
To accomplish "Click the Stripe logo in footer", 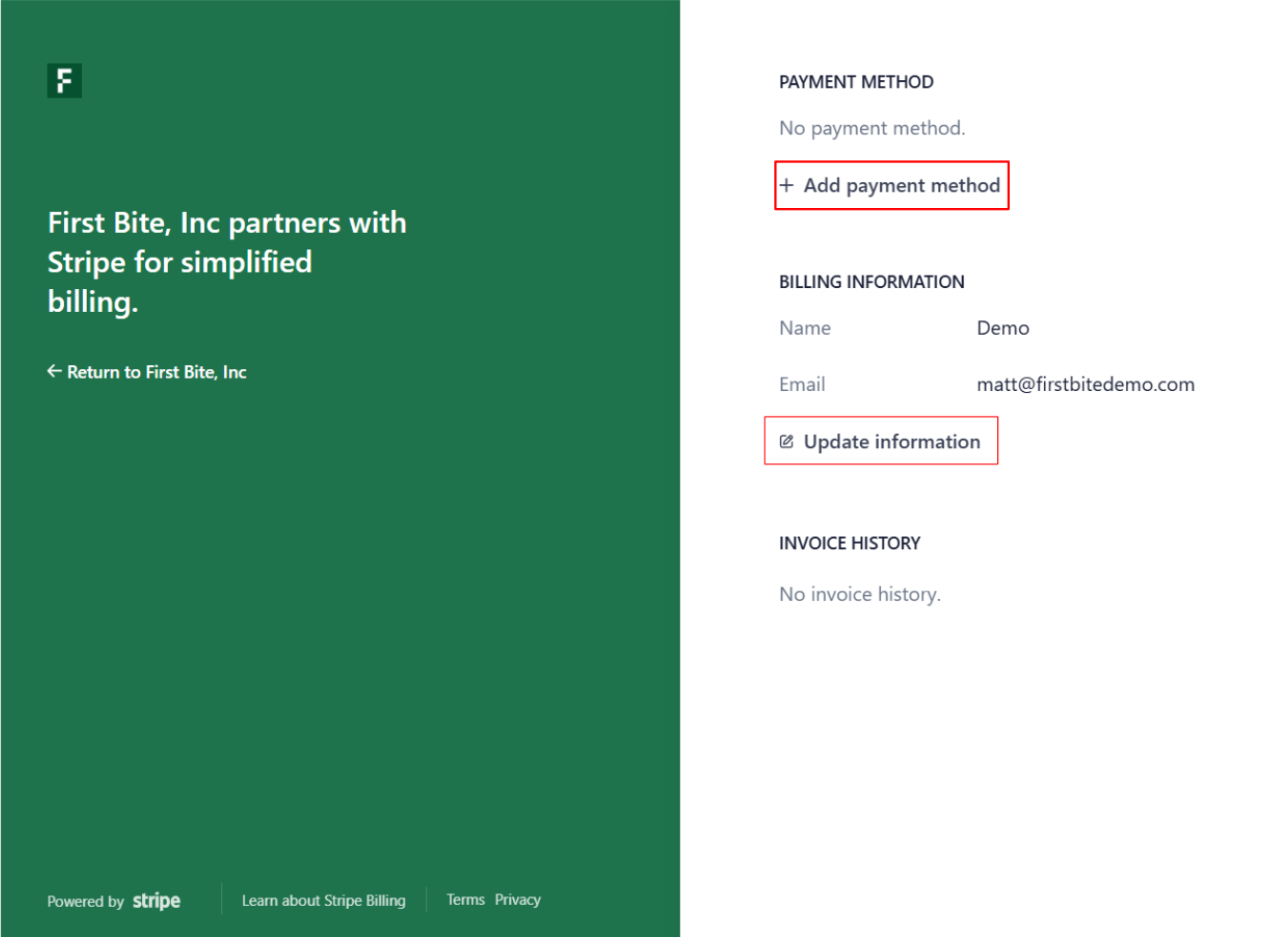I will point(156,901).
